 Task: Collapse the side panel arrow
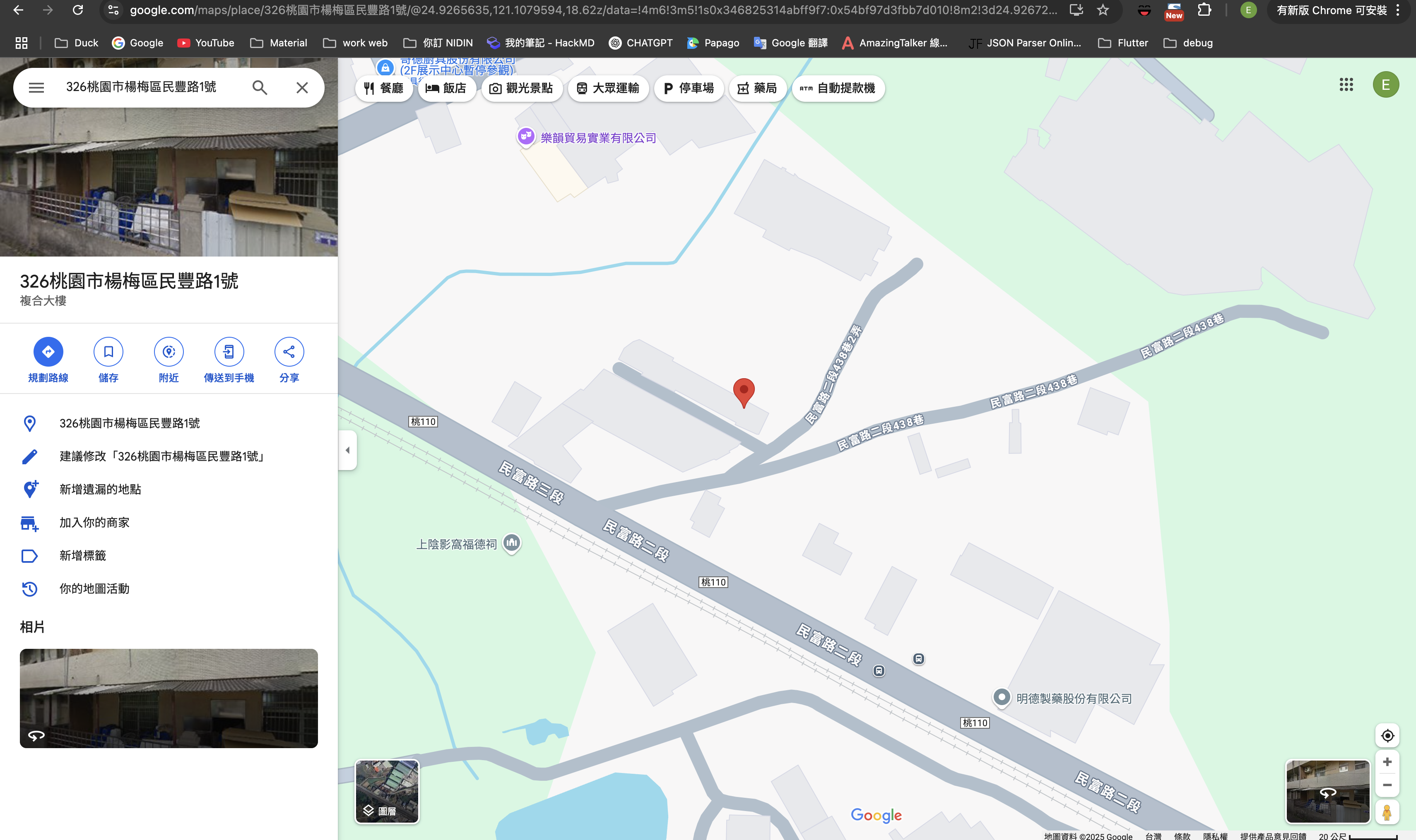348,450
